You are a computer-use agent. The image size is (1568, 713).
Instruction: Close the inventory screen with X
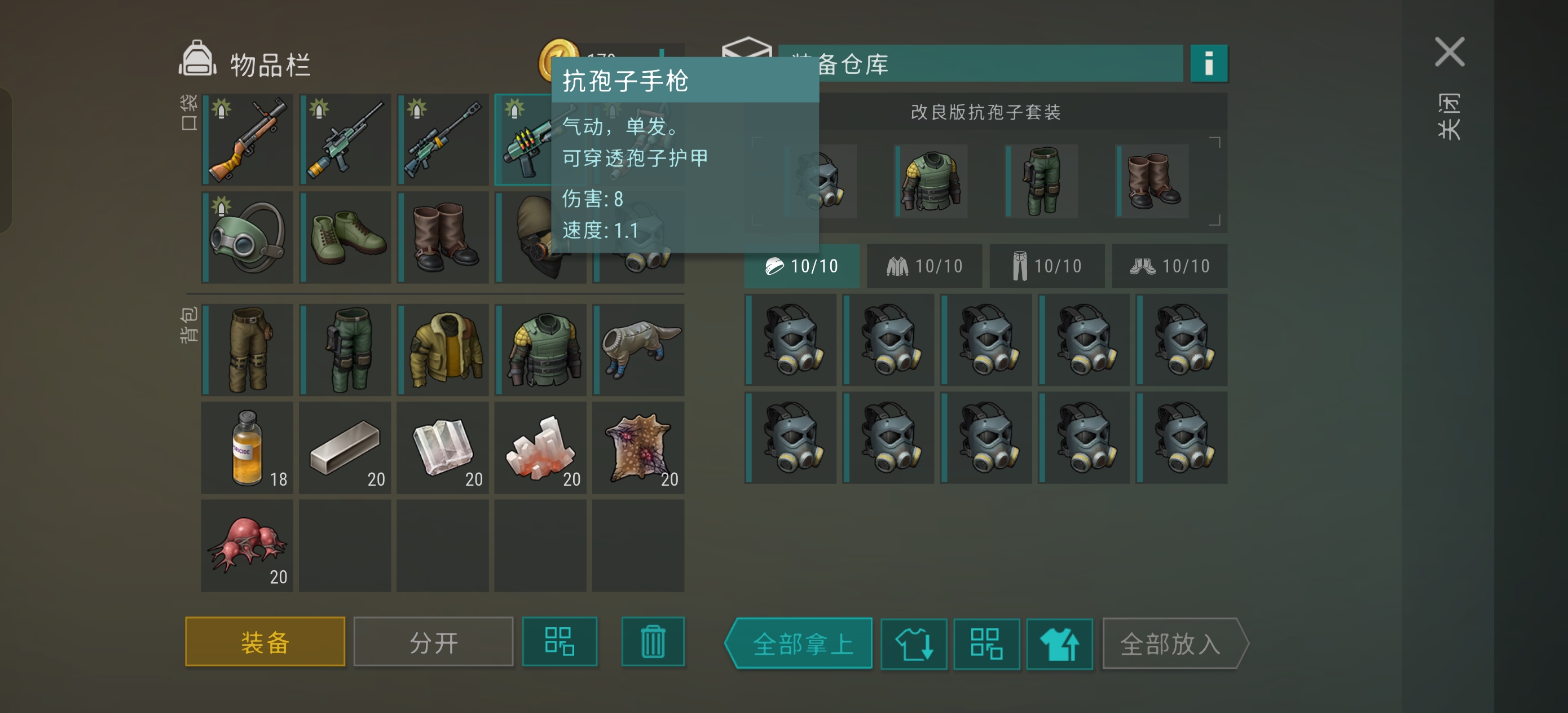[x=1450, y=52]
